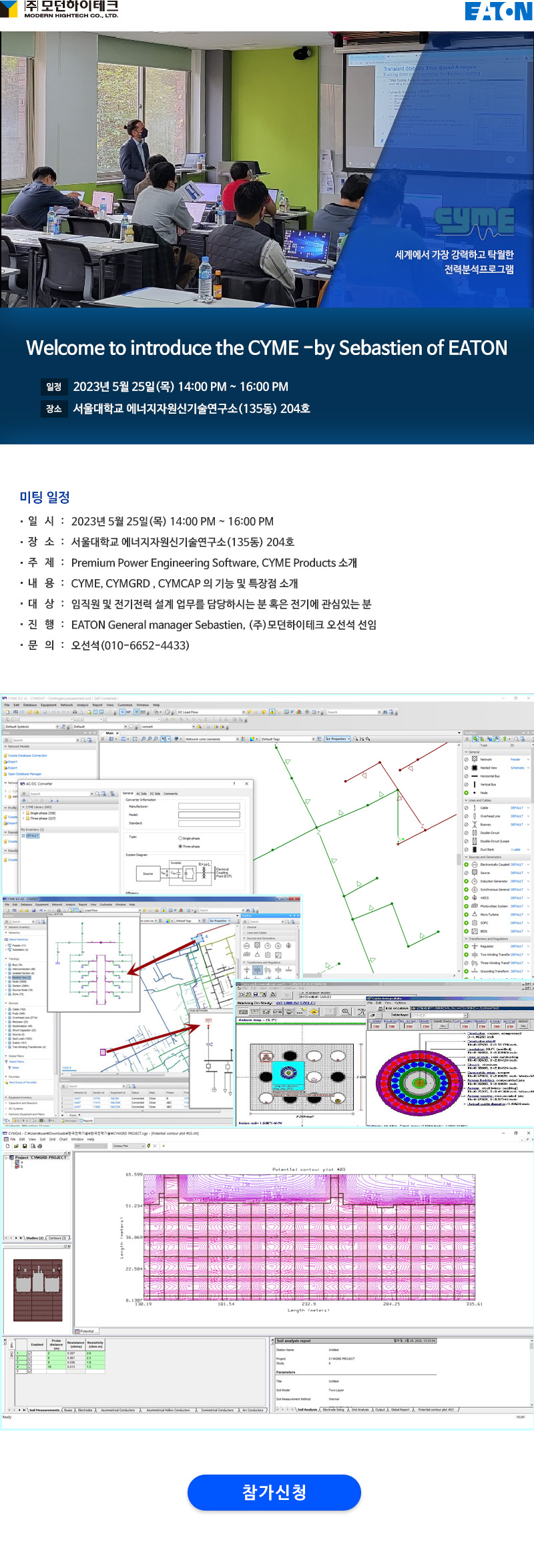This screenshot has width=534, height=1568.
Task: Toggle the Cable symbol visibility
Action: pyautogui.click(x=467, y=807)
